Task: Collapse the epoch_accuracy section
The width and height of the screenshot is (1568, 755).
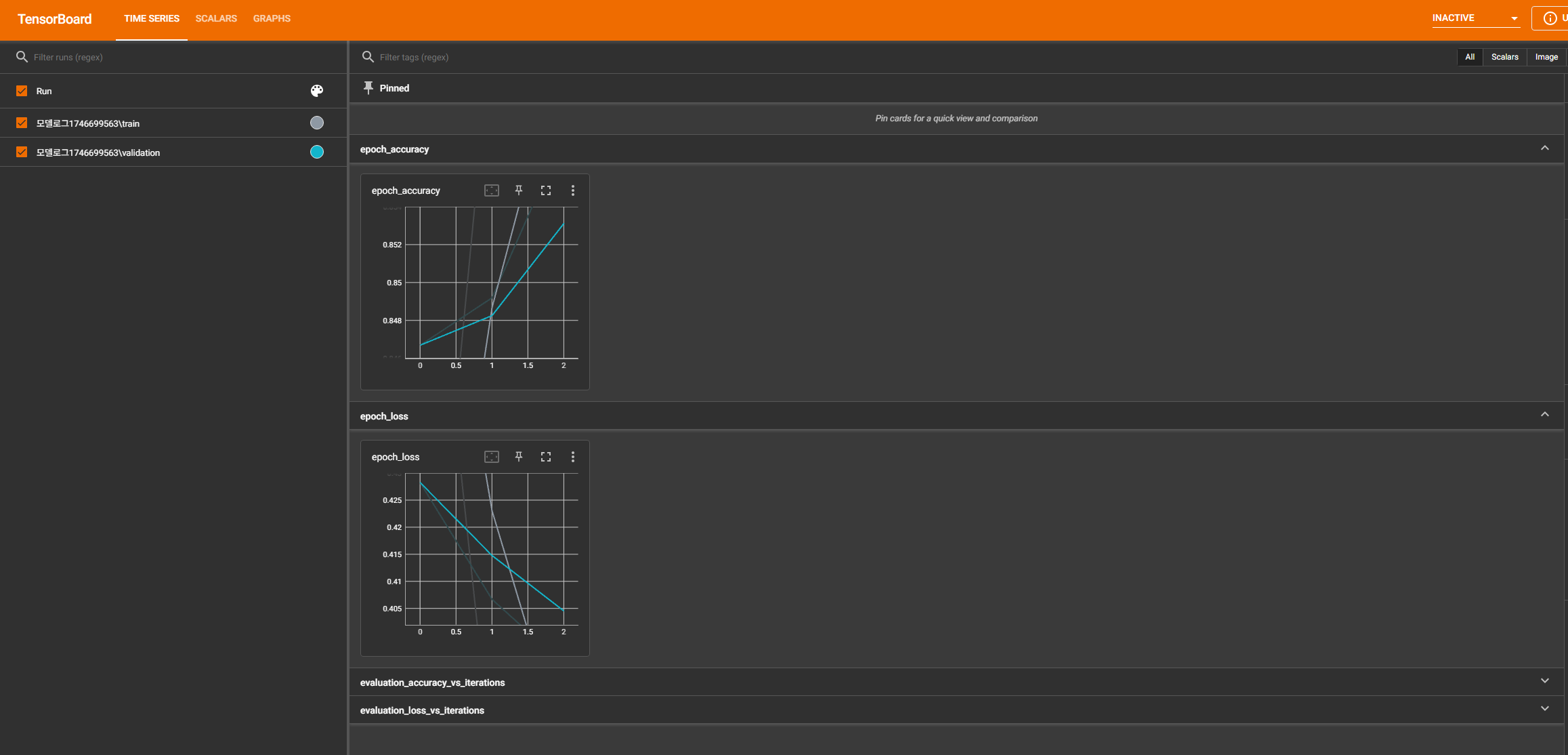Action: click(1544, 148)
